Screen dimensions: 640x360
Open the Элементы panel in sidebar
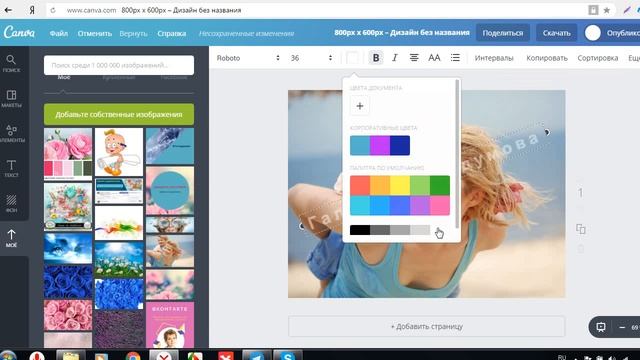(11, 134)
